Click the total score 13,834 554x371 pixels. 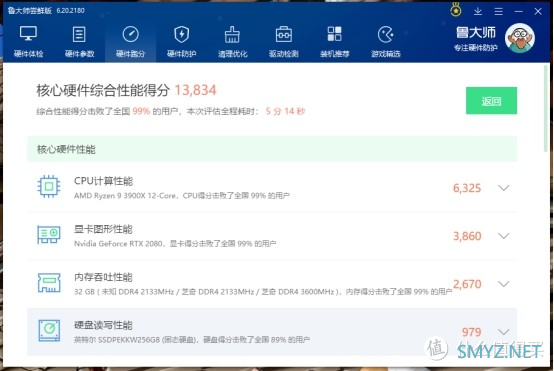click(x=195, y=90)
